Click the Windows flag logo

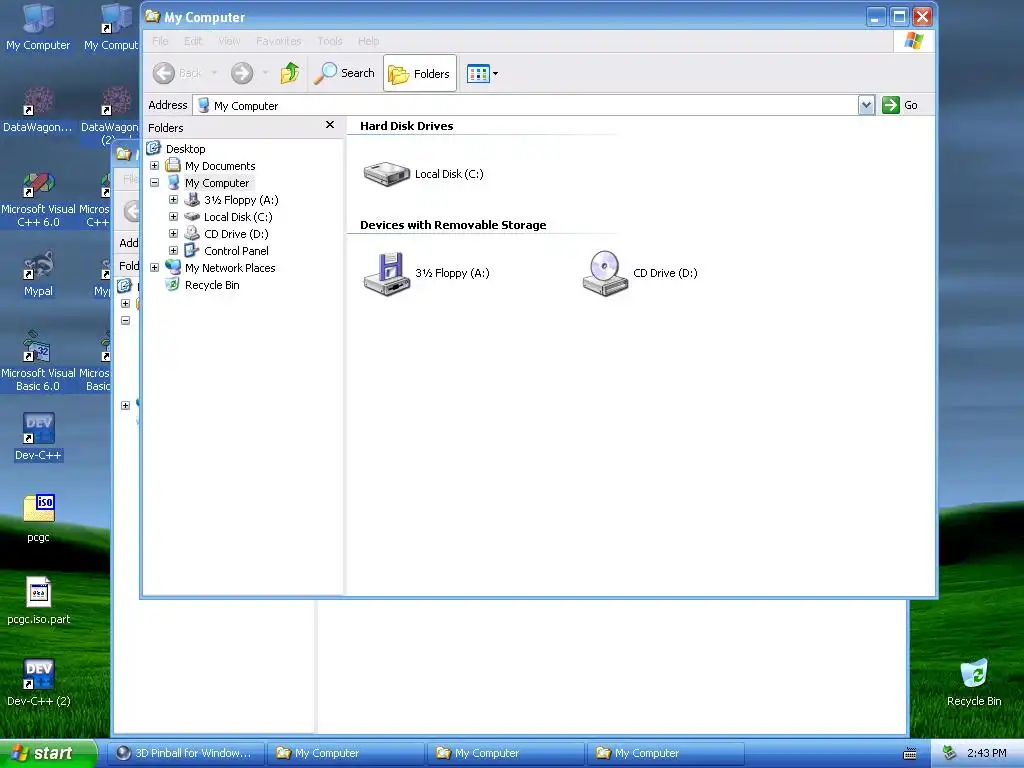coord(914,41)
